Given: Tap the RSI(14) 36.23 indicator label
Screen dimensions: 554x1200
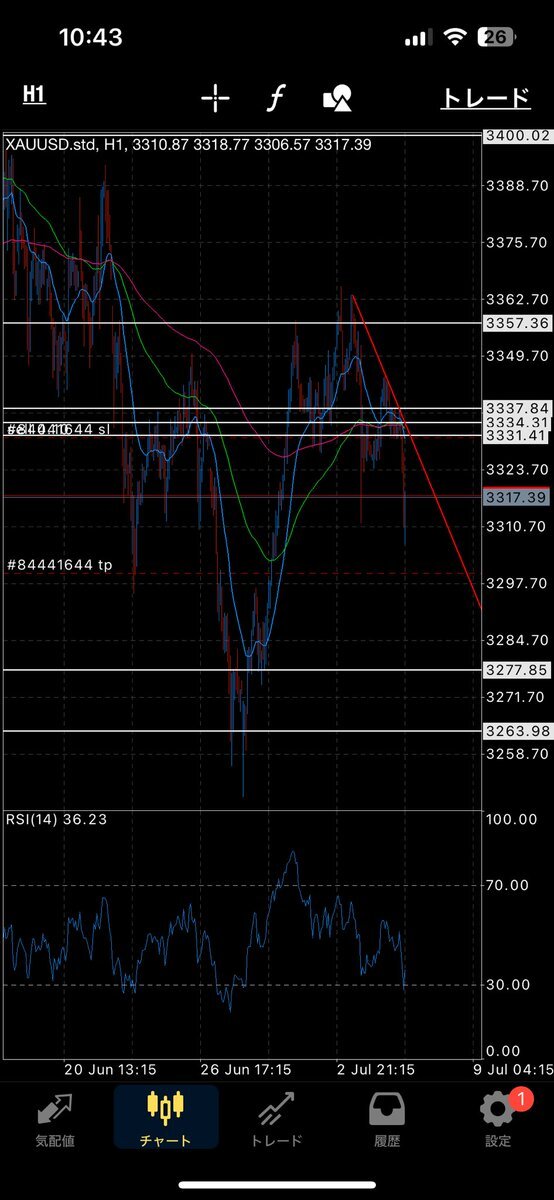Looking at the screenshot, I should click(57, 819).
